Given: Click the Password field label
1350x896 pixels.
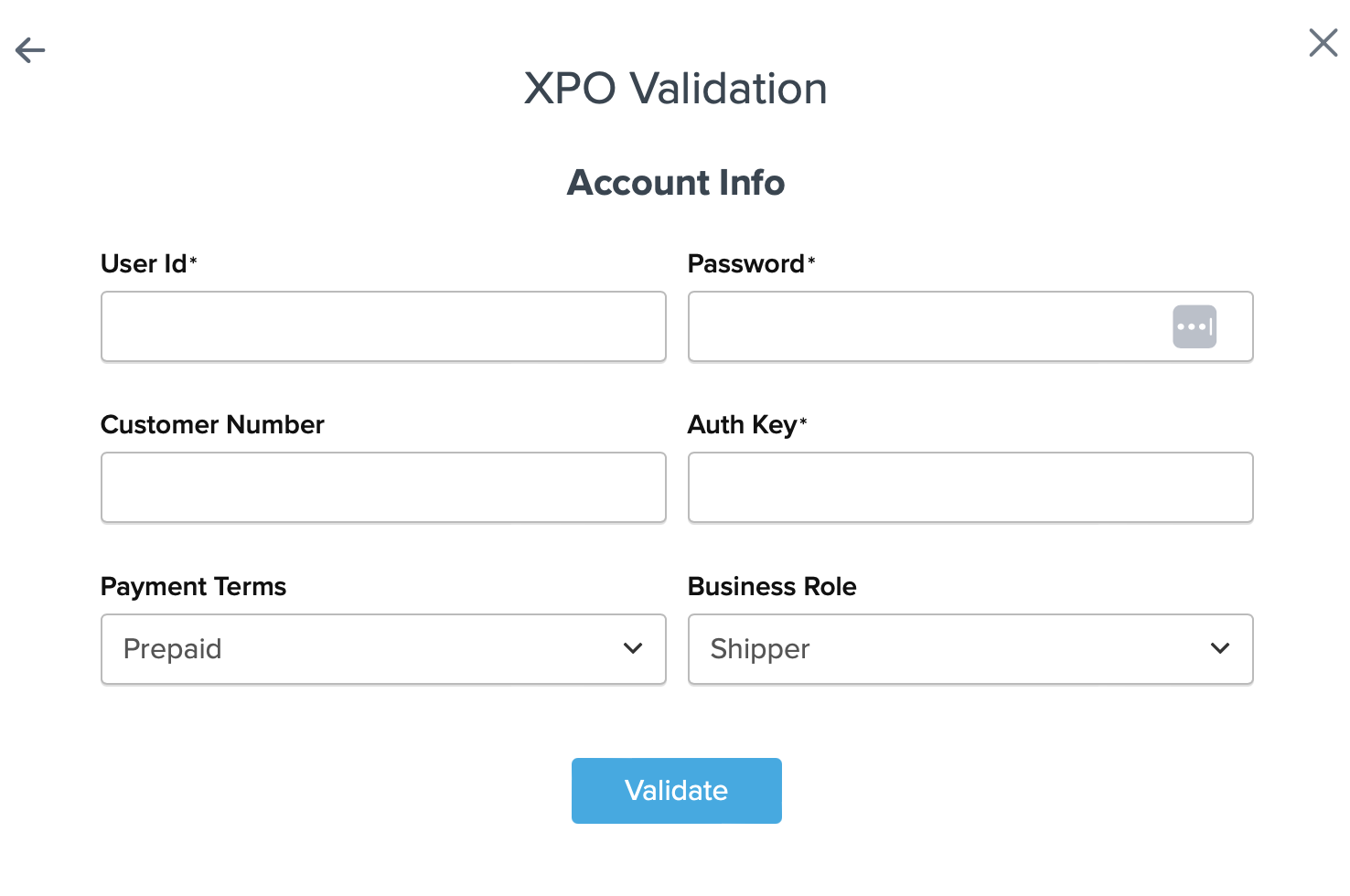Looking at the screenshot, I should click(745, 264).
